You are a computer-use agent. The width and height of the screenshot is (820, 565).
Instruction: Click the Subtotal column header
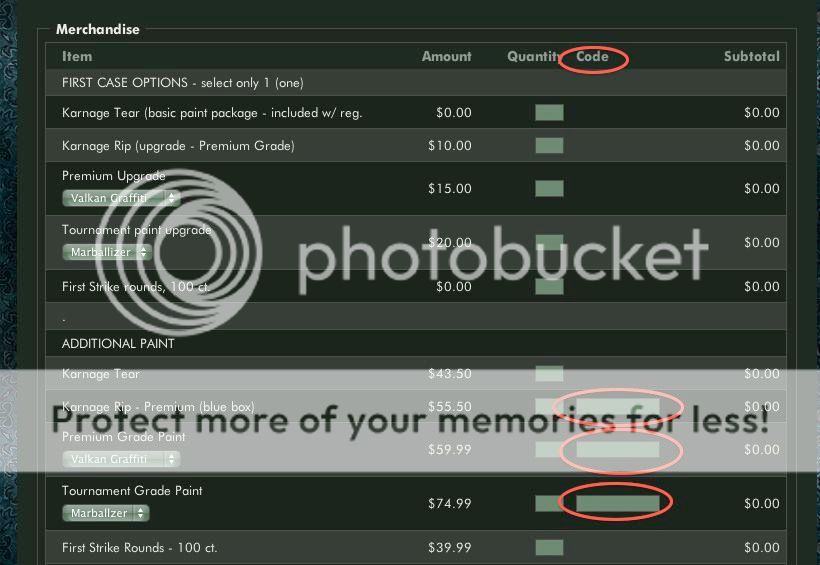point(751,56)
